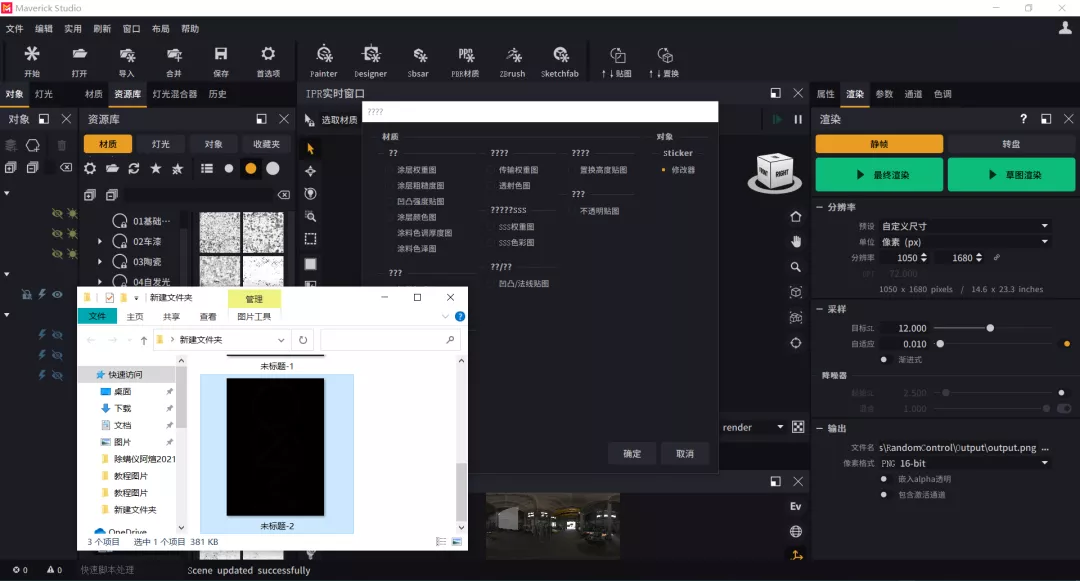
Task: Open the 编辑 menu
Action: pyautogui.click(x=43, y=28)
